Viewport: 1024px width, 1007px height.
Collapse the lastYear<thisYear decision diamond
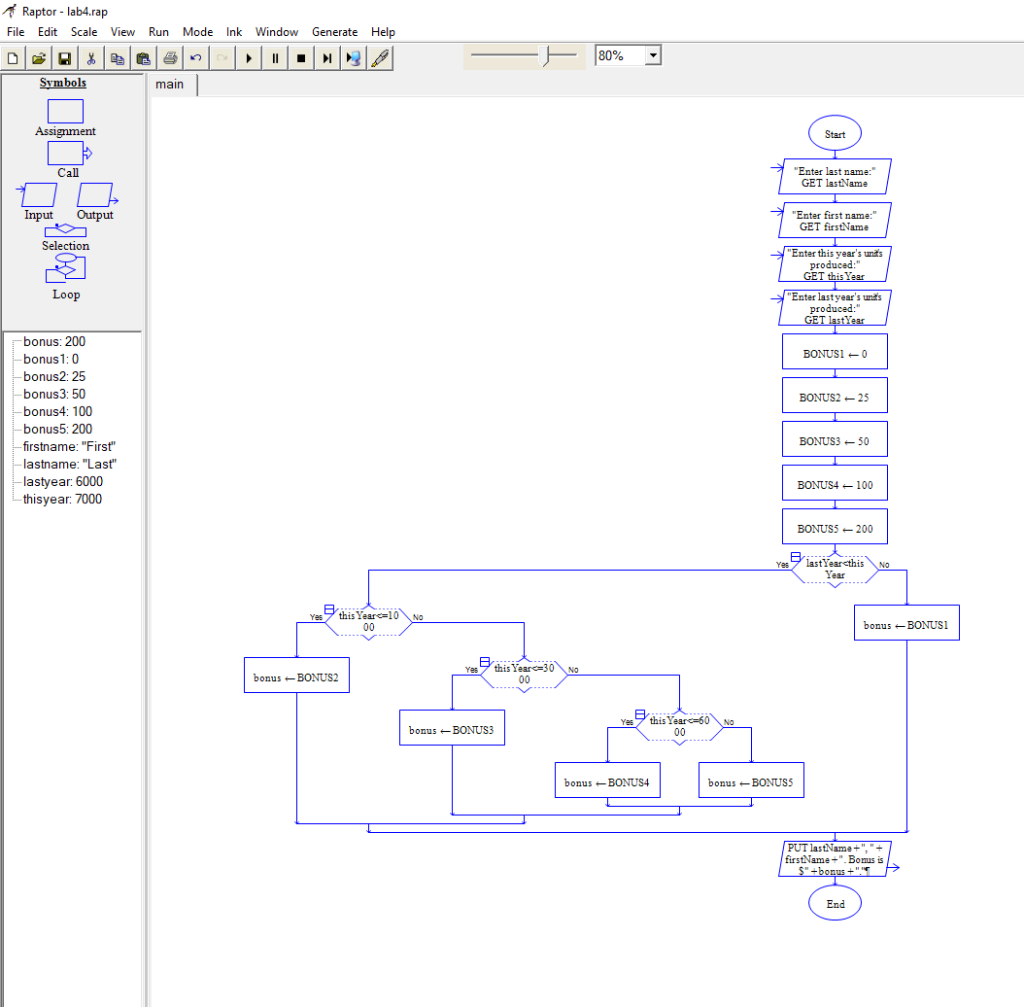[795, 556]
